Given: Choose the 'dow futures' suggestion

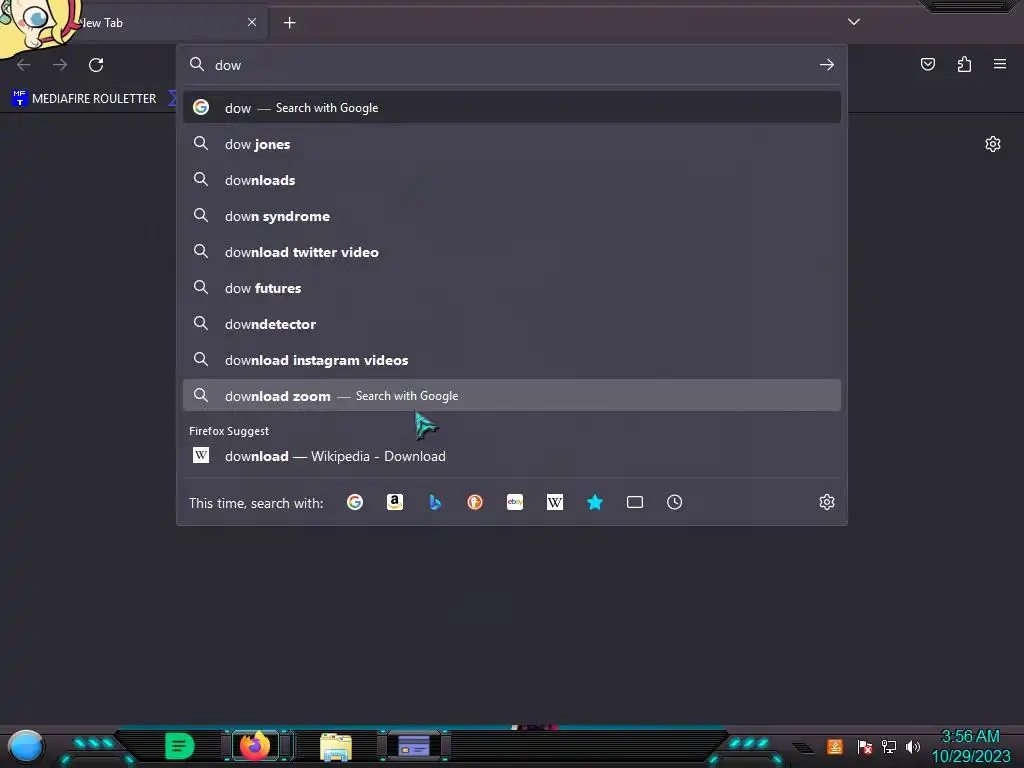Looking at the screenshot, I should pos(512,287).
